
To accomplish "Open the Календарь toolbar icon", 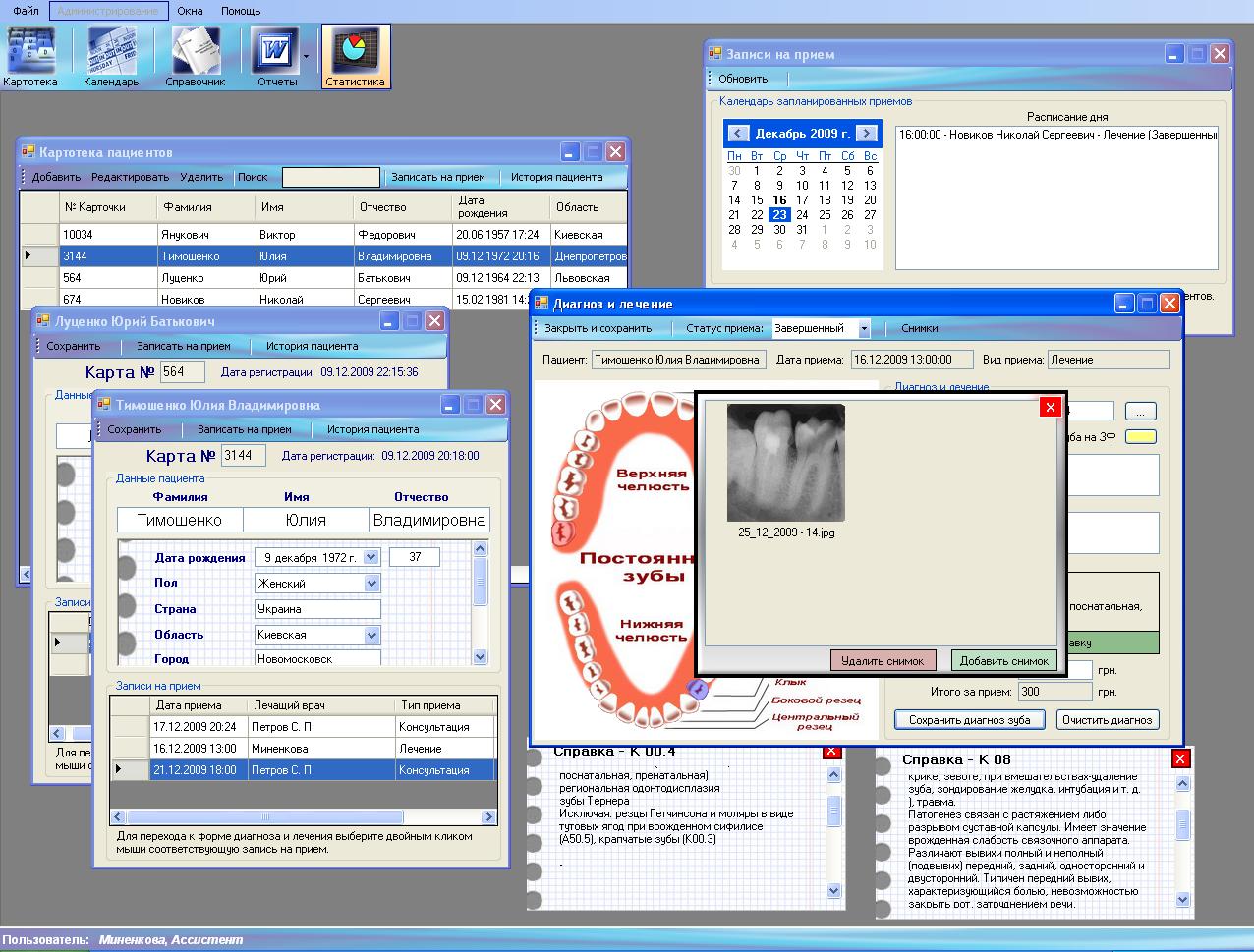I will pos(111,49).
